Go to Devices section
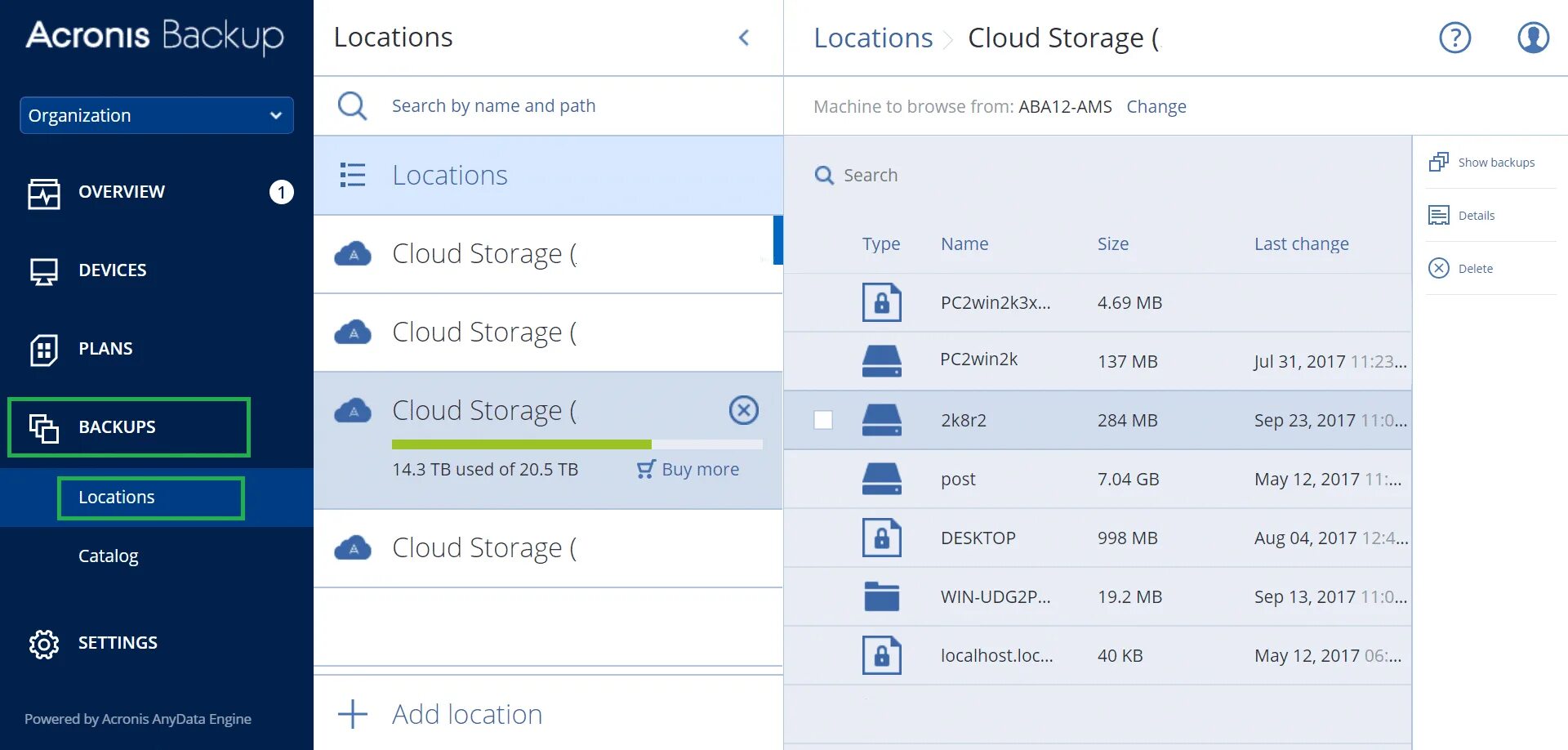The width and height of the screenshot is (1568, 750). coord(112,270)
